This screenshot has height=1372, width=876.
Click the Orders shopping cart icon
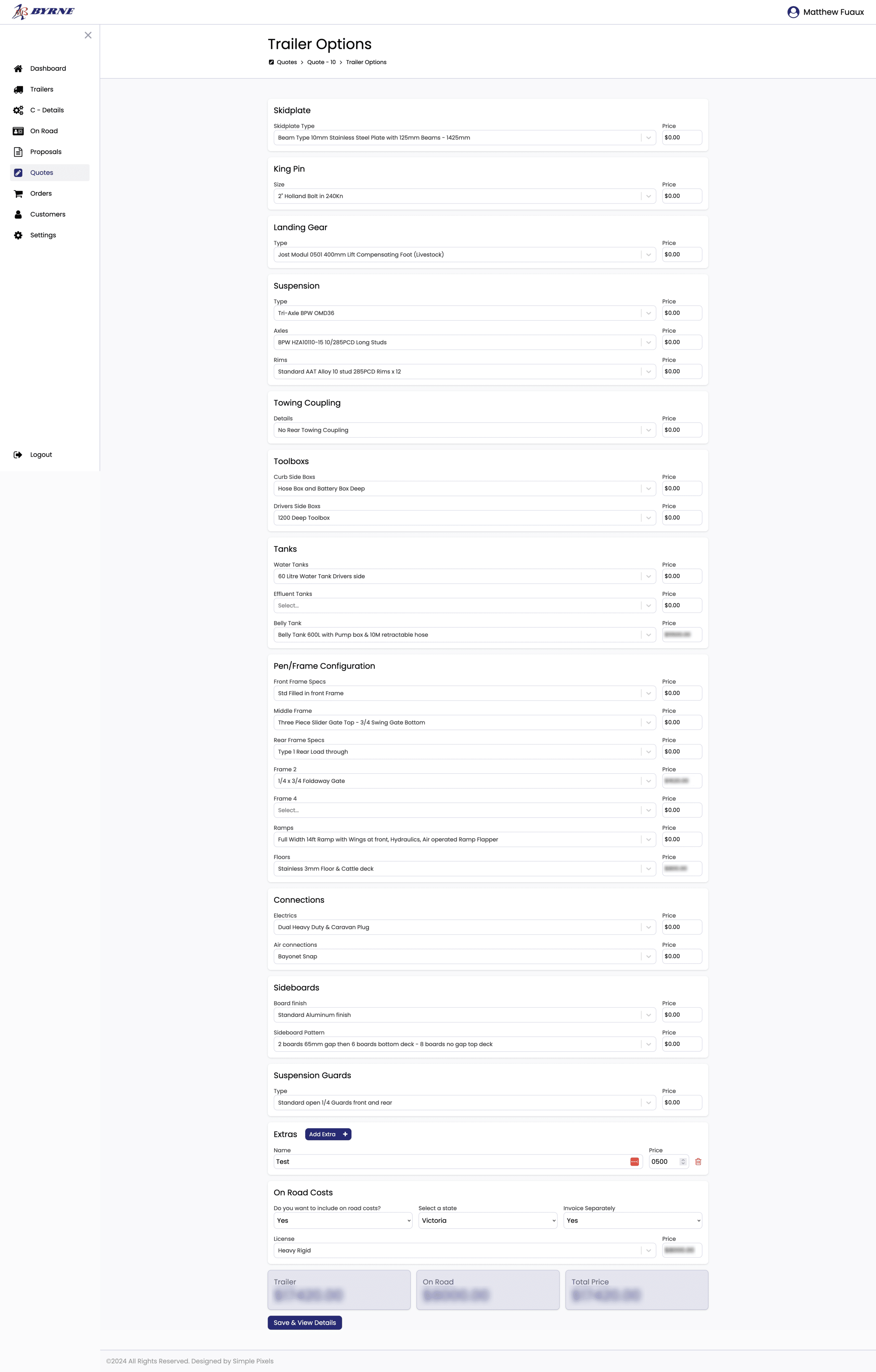18,194
